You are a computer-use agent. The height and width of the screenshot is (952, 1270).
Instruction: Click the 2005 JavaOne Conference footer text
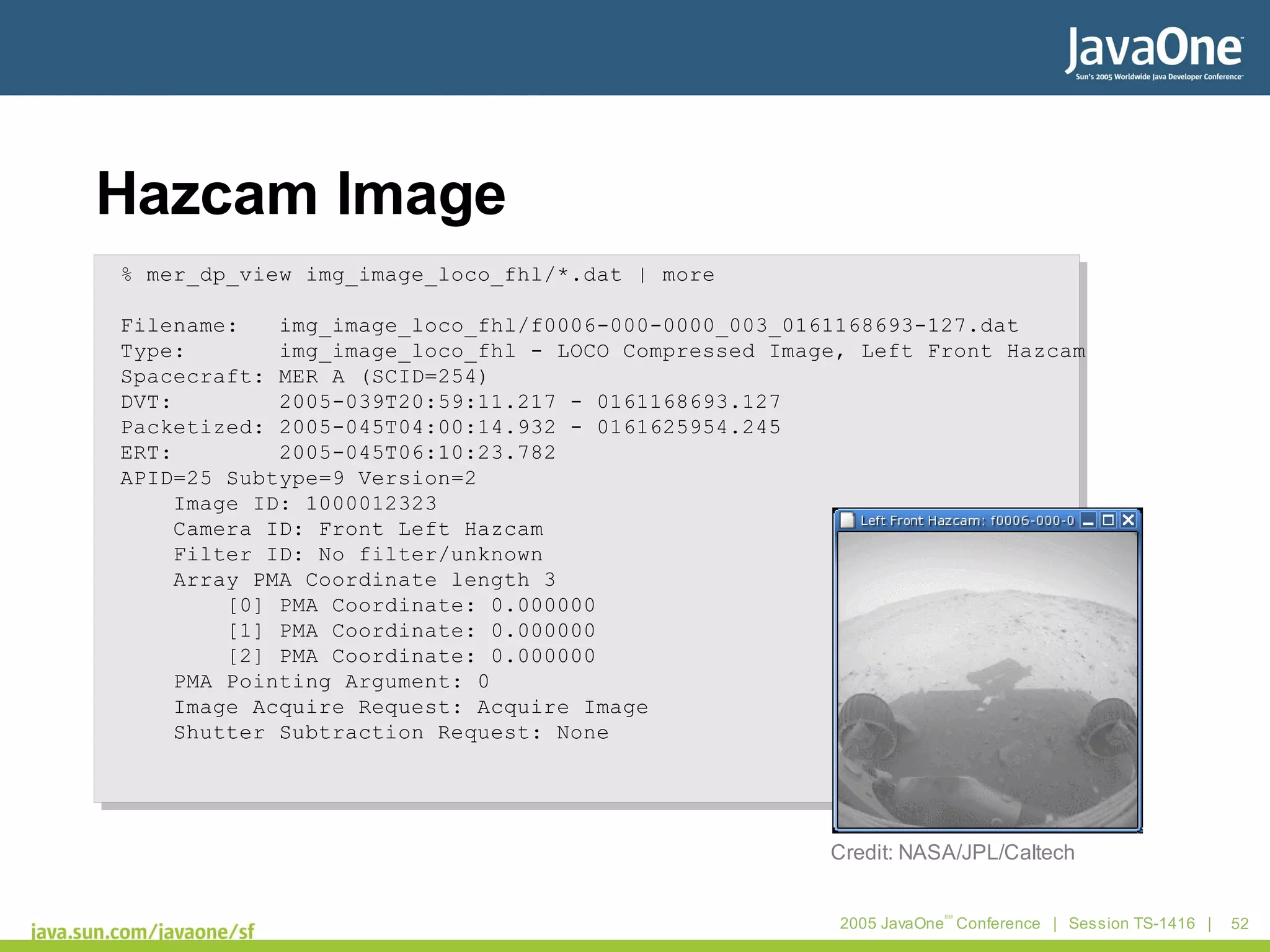(x=939, y=923)
